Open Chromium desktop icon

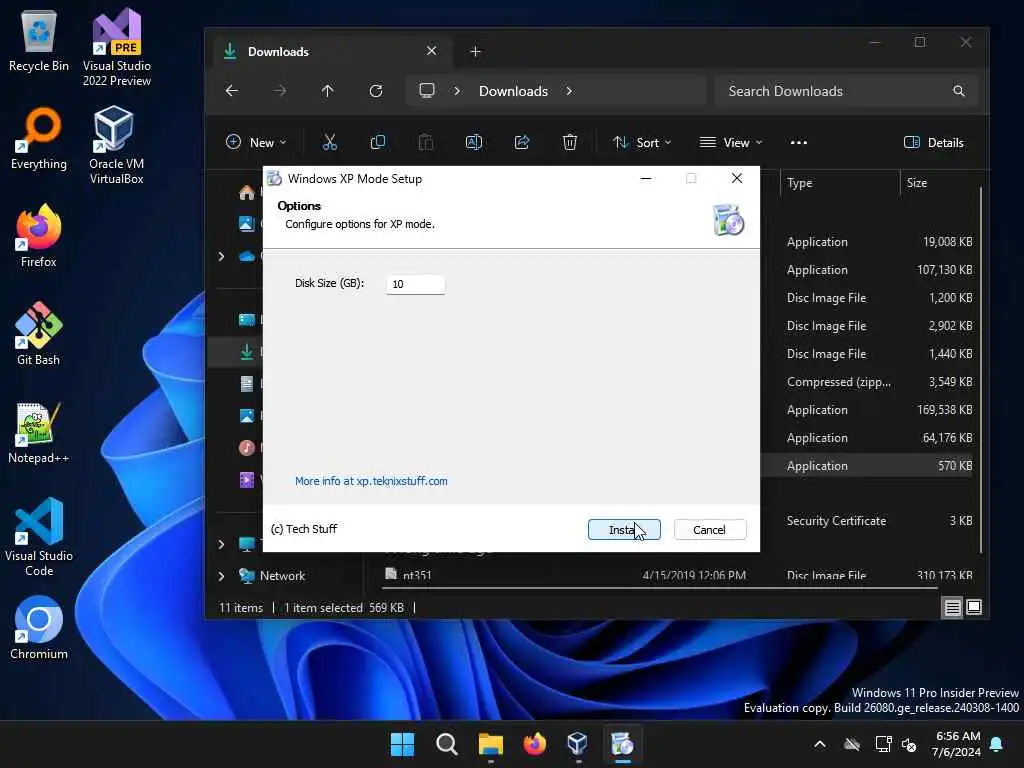click(39, 628)
